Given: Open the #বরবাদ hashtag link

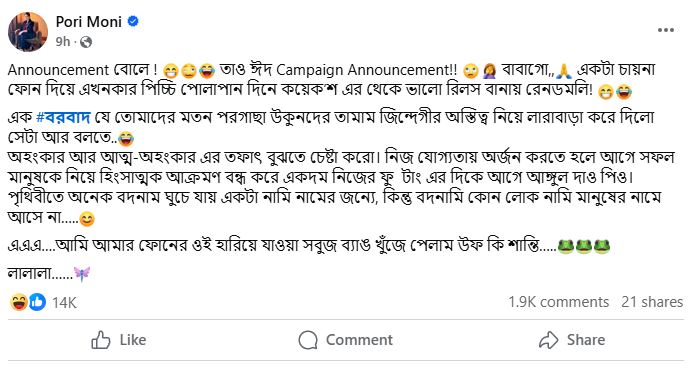Looking at the screenshot, I should [63, 117].
